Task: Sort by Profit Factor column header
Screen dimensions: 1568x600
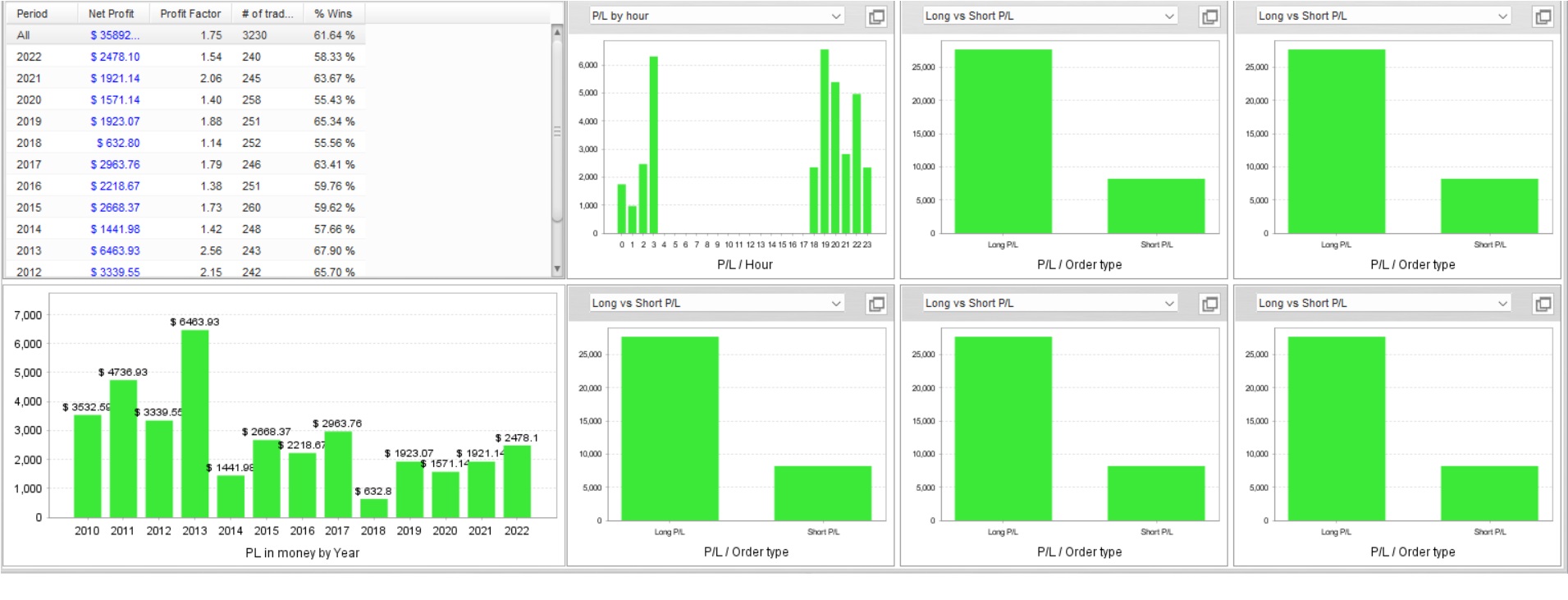Action: point(190,13)
